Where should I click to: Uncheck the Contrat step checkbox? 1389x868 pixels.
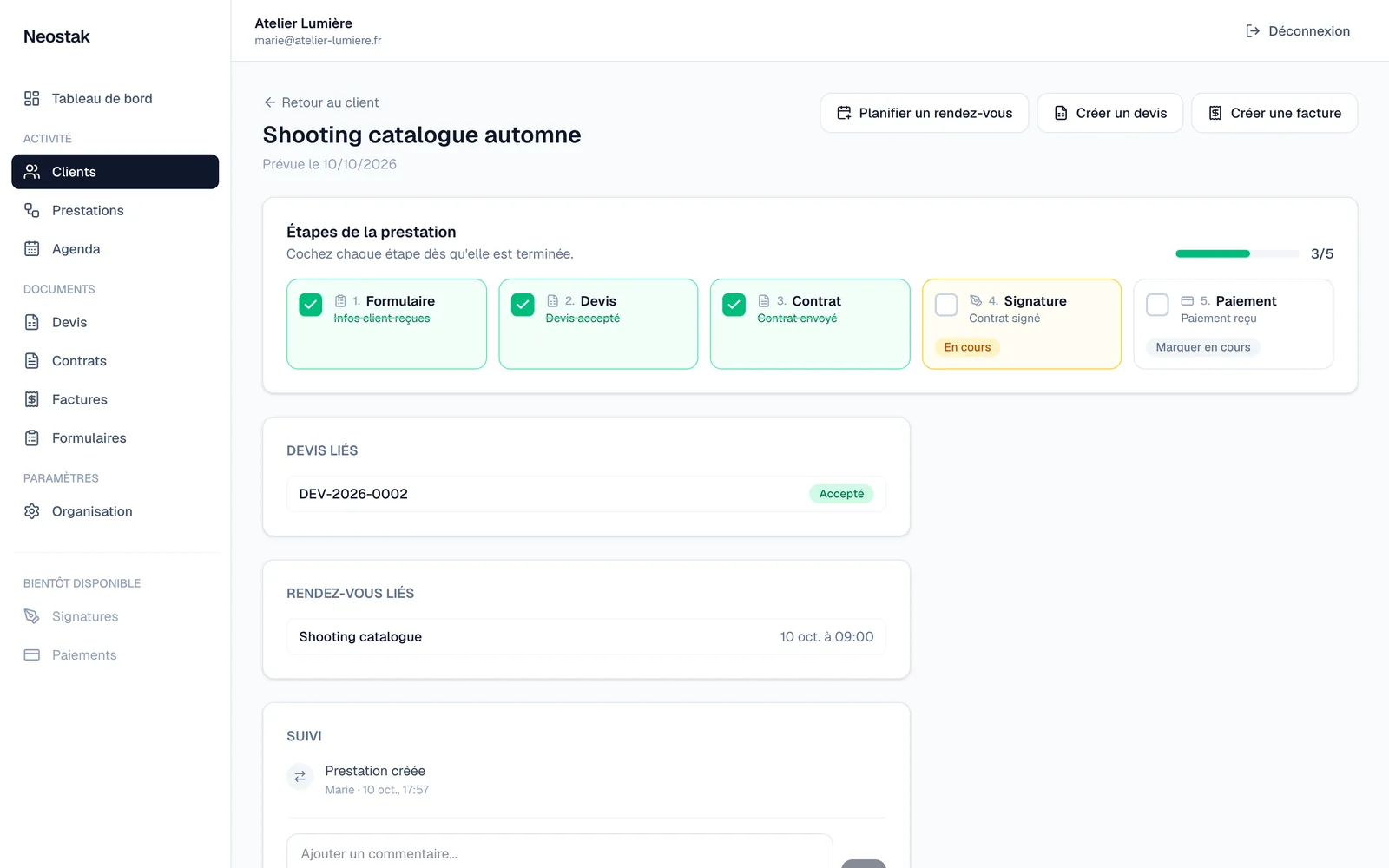pyautogui.click(x=734, y=305)
